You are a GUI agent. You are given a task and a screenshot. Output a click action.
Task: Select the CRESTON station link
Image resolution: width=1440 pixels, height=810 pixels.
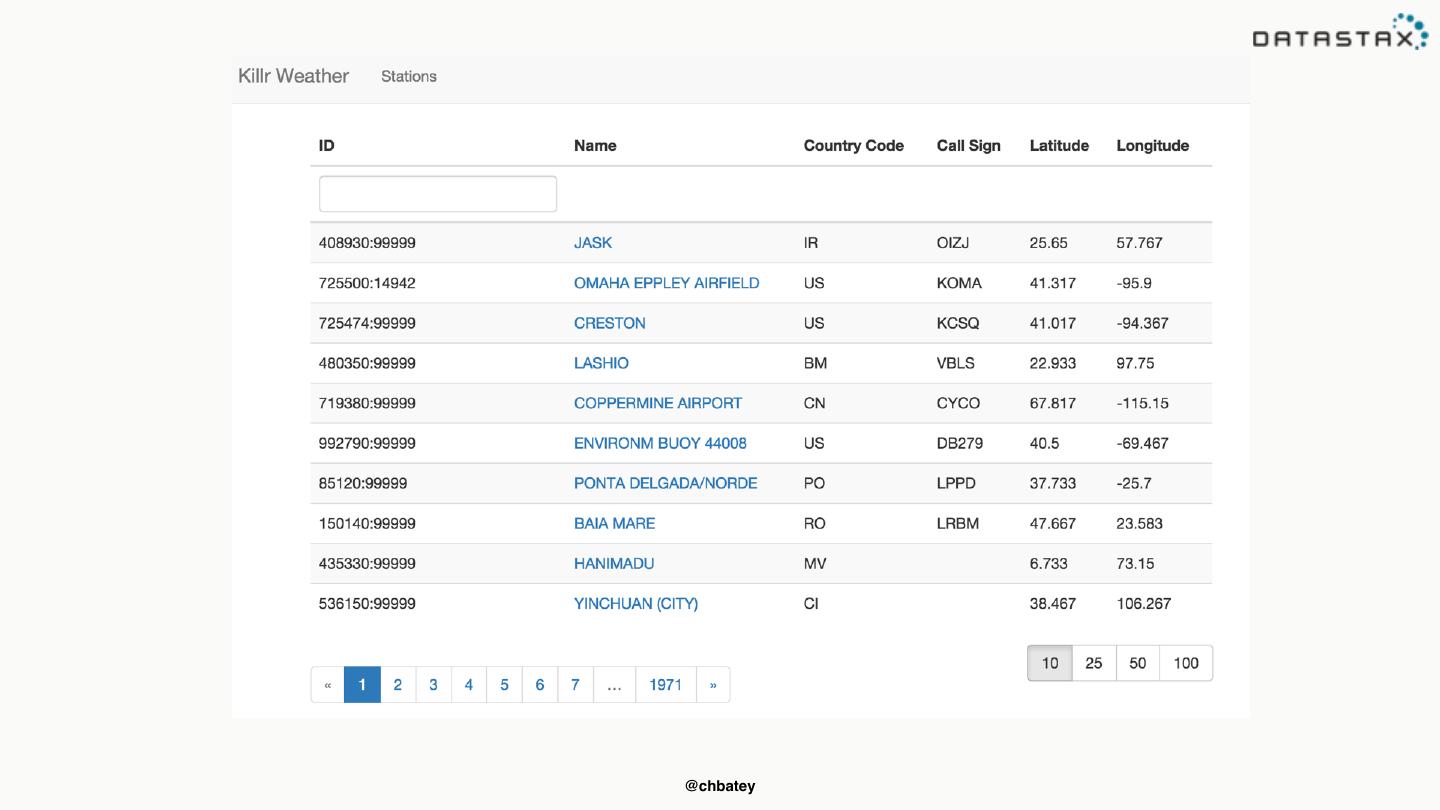[609, 323]
